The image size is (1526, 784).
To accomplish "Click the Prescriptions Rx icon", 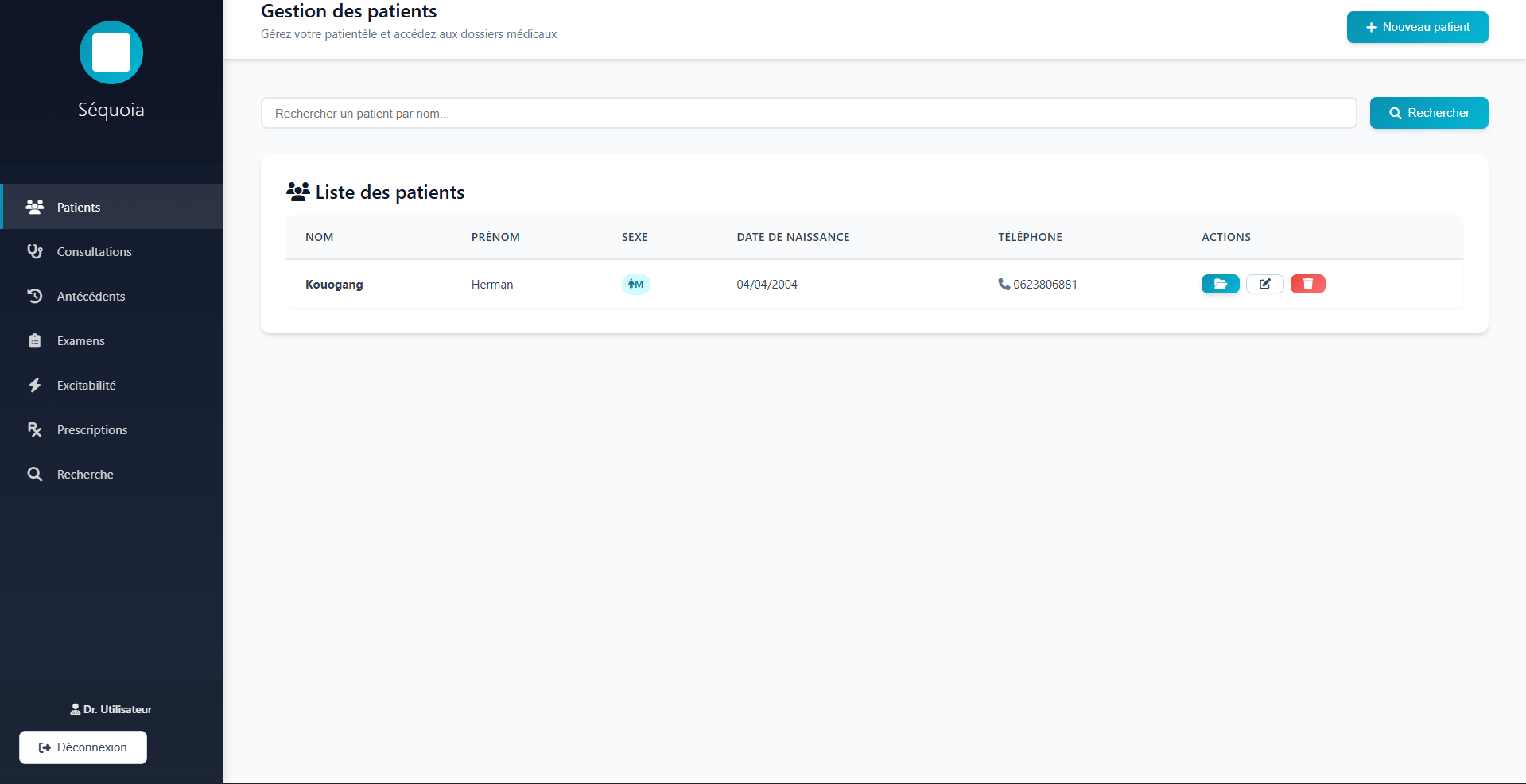I will pyautogui.click(x=35, y=429).
